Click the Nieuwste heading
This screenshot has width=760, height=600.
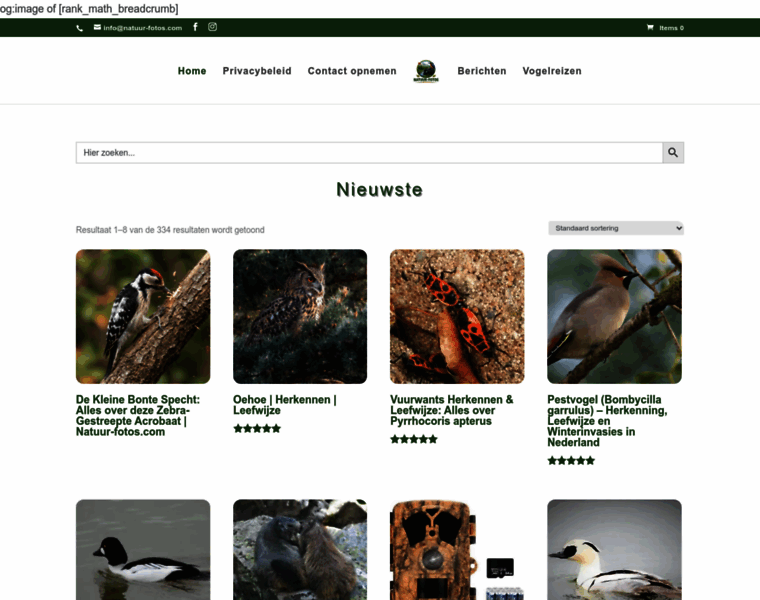pyautogui.click(x=380, y=190)
